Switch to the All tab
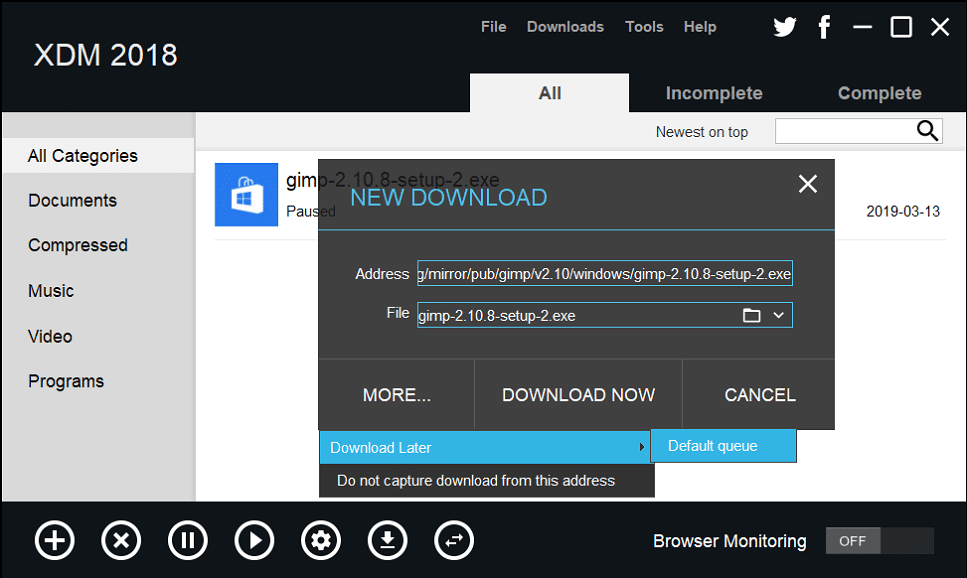 click(x=549, y=93)
